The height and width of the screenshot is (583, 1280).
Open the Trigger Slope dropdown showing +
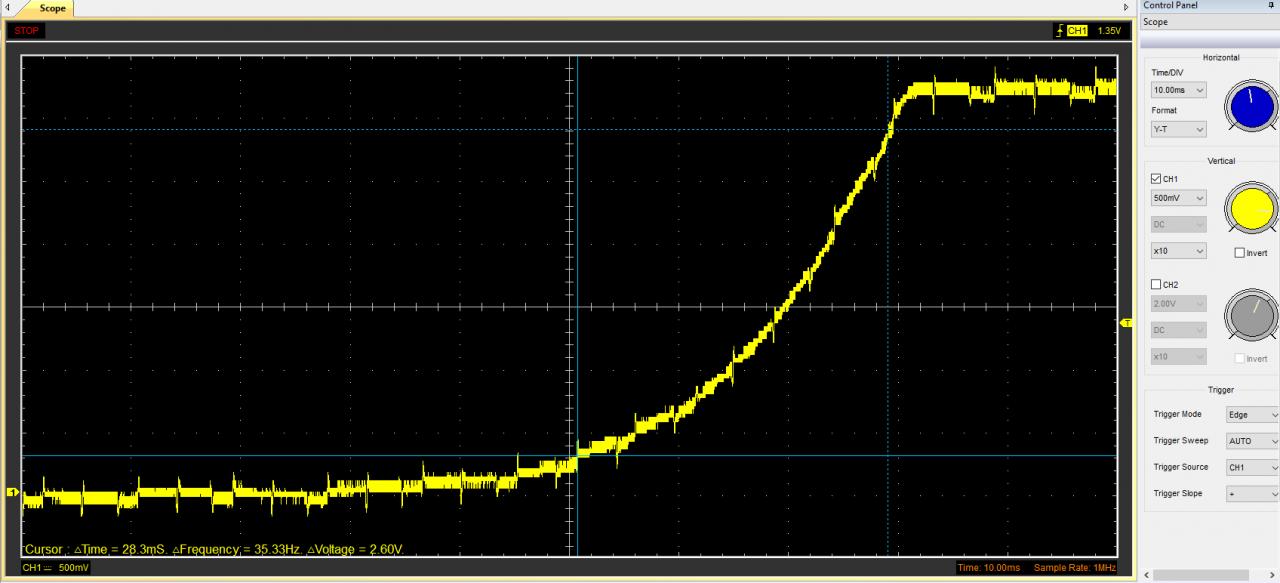[x=1253, y=494]
